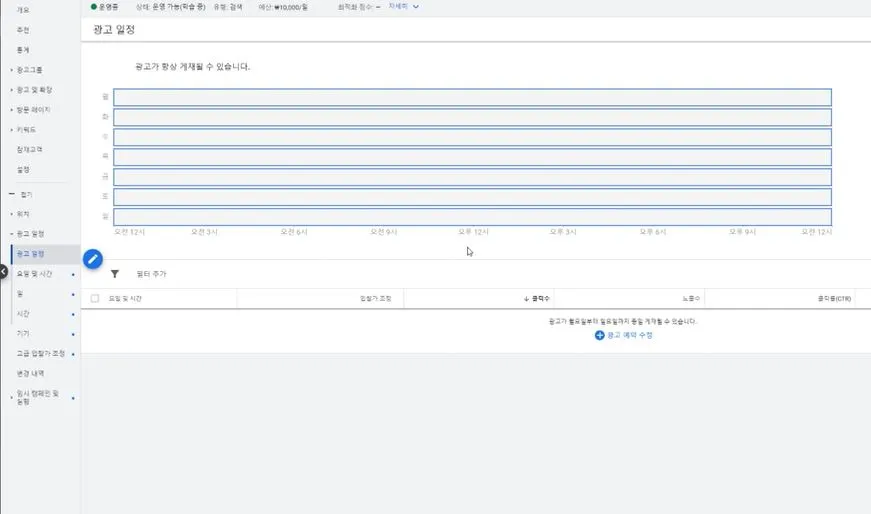Screen dimensions: 871x514
Task: Click the 광고 예약 수정 link
Action: 629,335
